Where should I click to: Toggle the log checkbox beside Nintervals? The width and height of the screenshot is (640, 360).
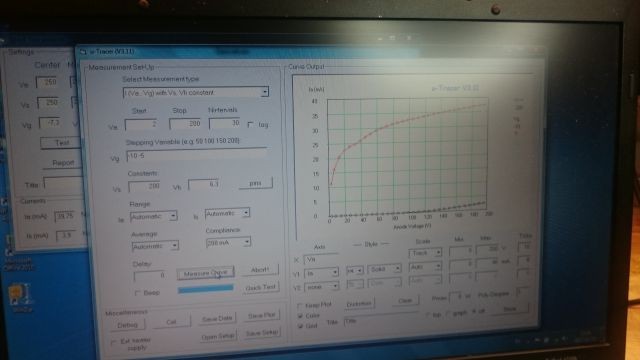(x=250, y=124)
